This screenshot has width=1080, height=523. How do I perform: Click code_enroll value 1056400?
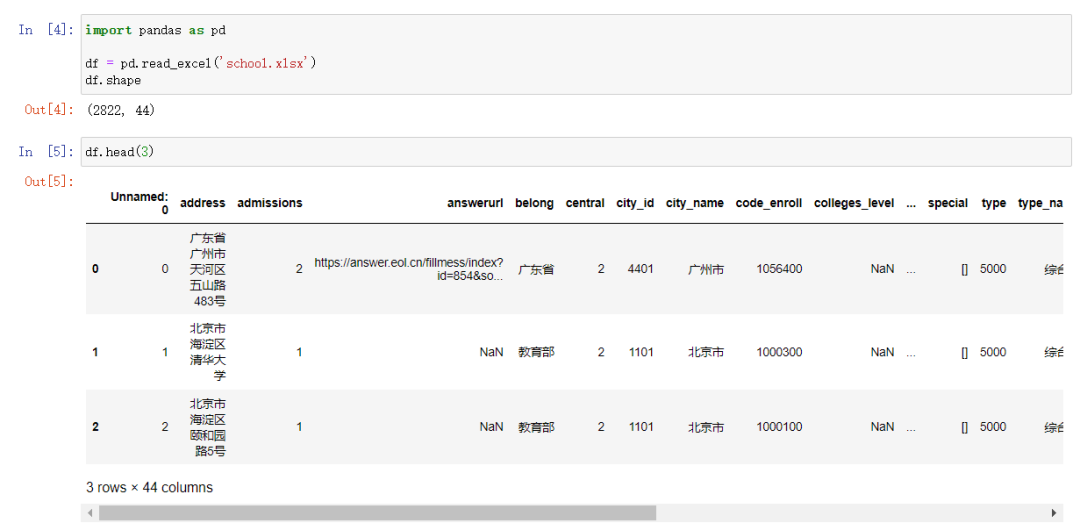(x=779, y=269)
